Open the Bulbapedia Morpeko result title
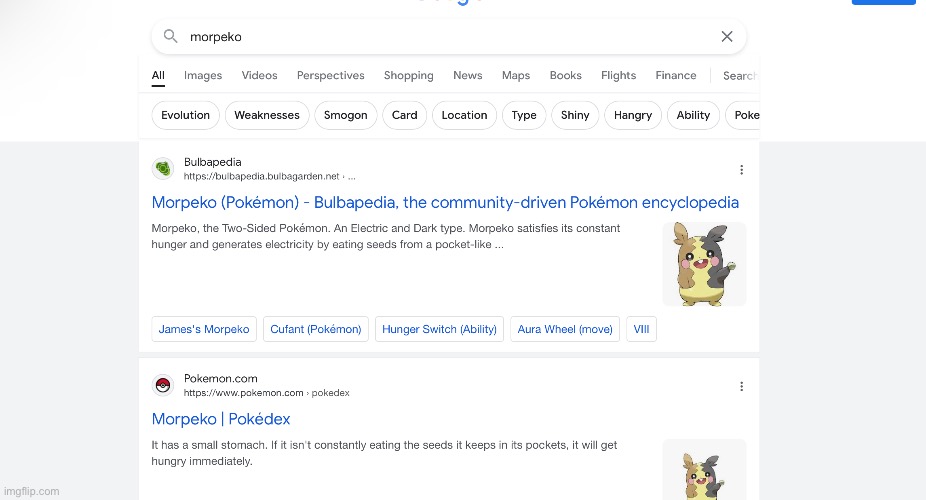Screen dimensions: 926x500 [445, 203]
